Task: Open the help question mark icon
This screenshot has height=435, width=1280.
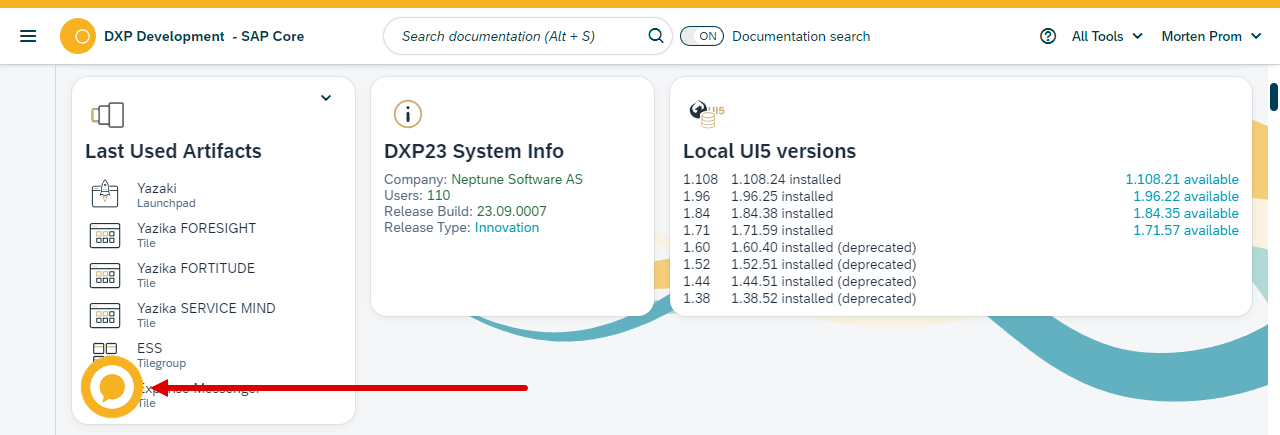Action: pos(1048,36)
